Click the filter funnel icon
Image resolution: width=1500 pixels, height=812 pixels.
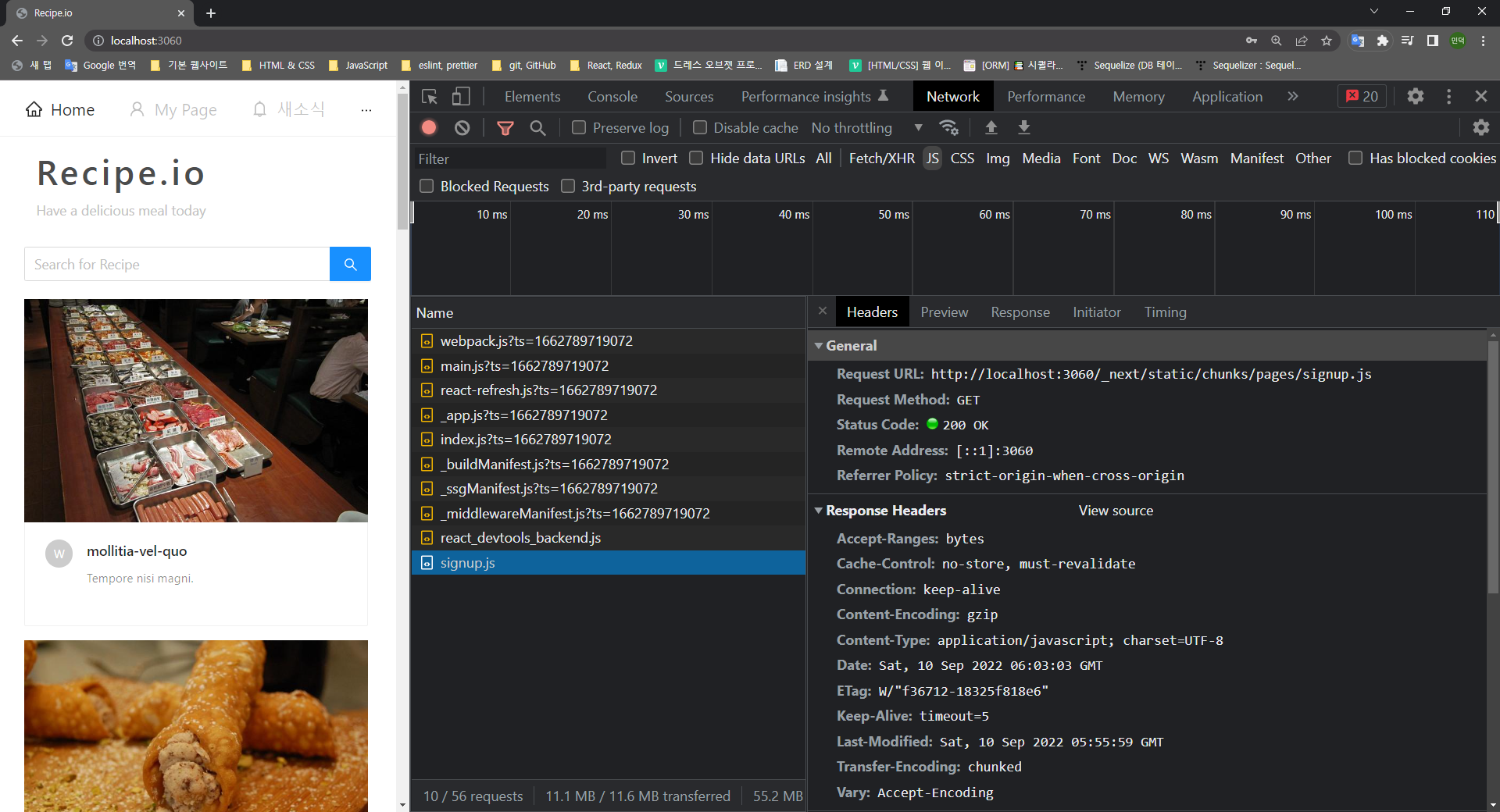click(505, 127)
